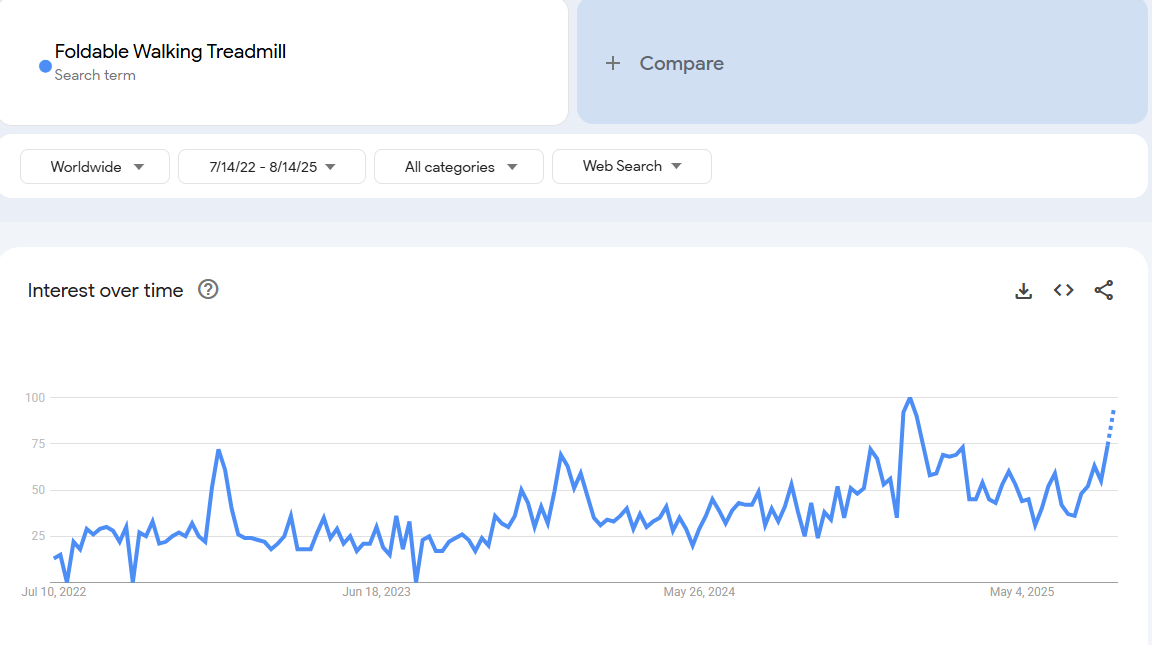This screenshot has width=1152, height=645.
Task: Expand the Web Search type dropdown
Action: click(631, 167)
